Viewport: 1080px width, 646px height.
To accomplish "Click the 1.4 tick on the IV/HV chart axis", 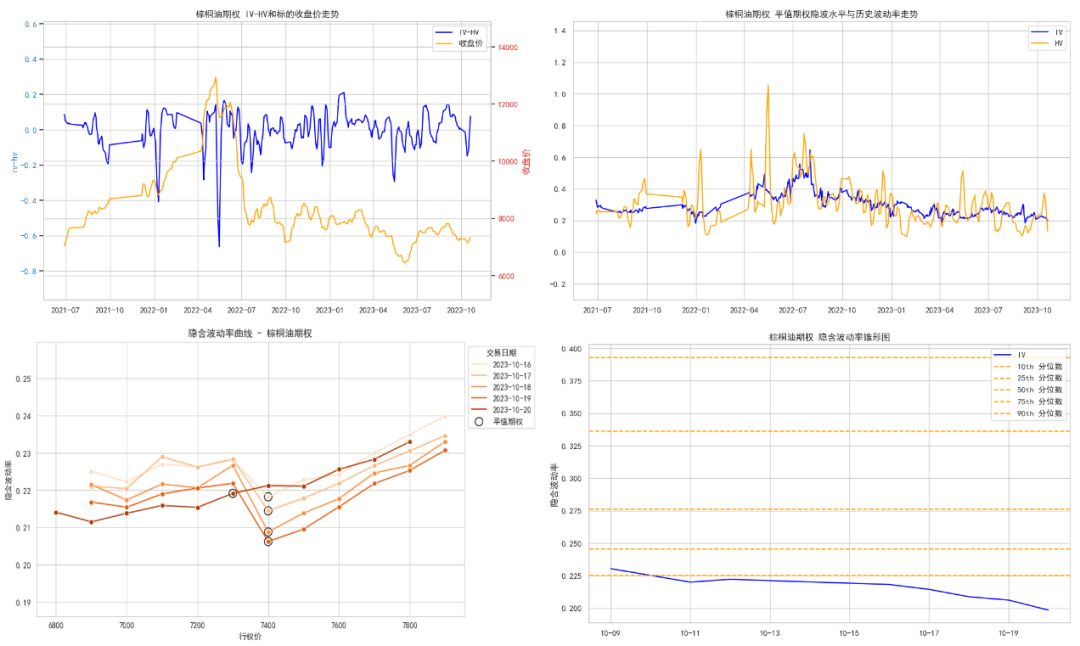I will [560, 31].
